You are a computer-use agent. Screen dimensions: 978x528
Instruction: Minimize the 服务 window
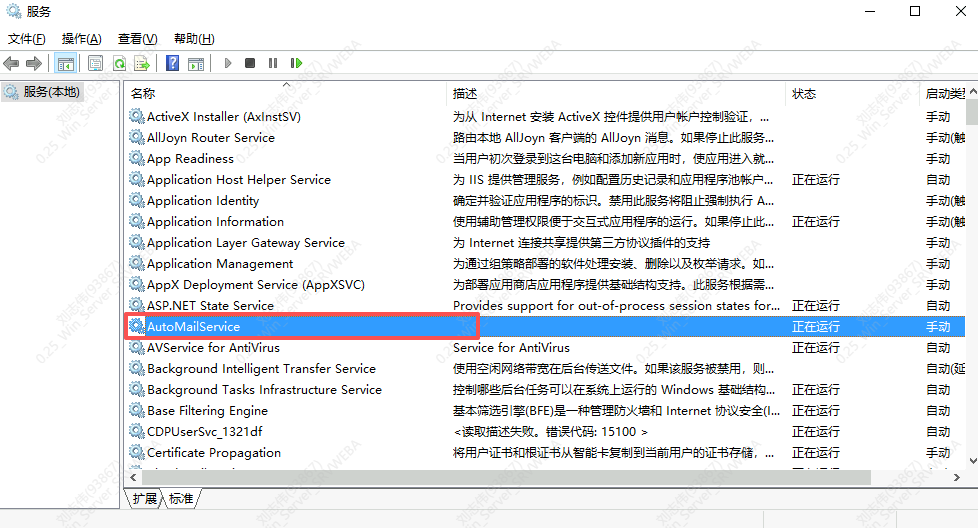click(869, 11)
